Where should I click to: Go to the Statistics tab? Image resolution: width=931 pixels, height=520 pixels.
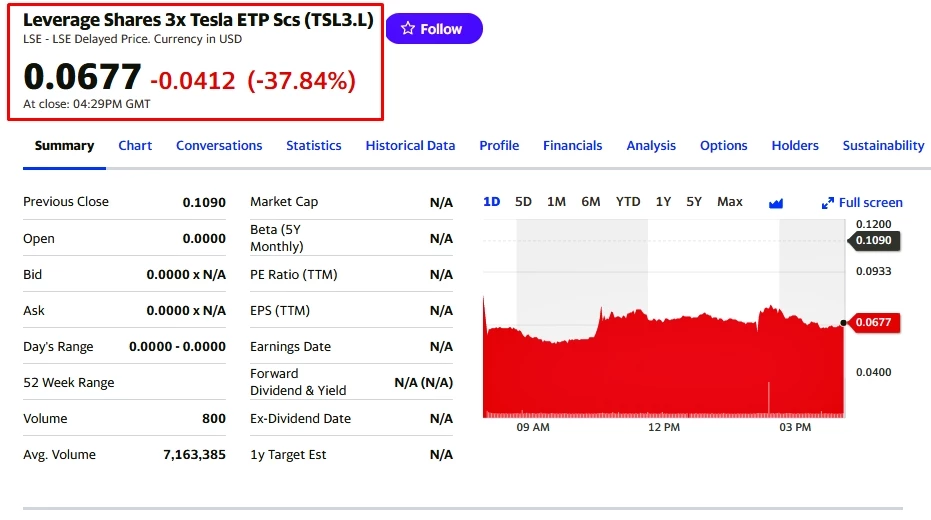tap(314, 146)
